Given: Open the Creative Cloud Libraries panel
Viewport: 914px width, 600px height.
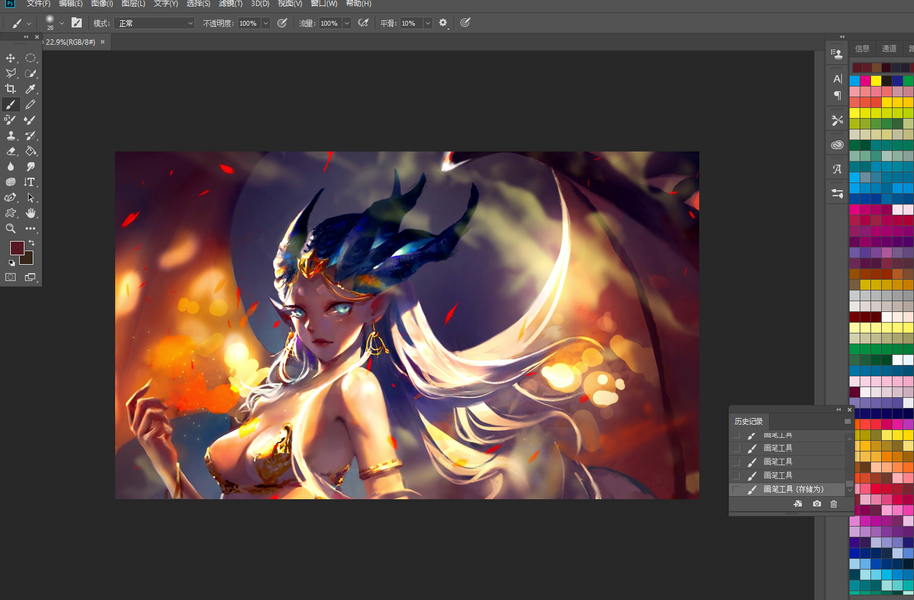Looking at the screenshot, I should [838, 145].
